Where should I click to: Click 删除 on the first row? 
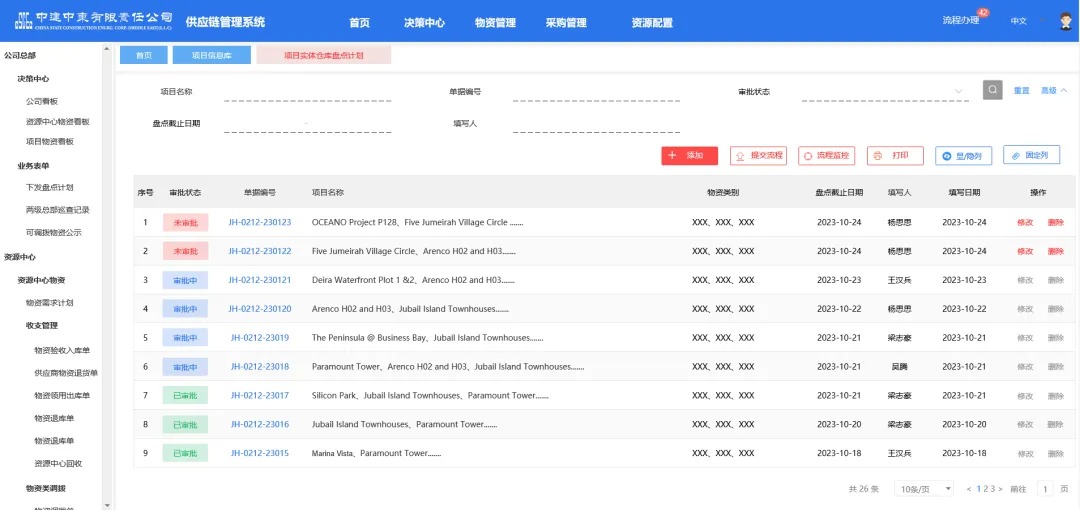pyautogui.click(x=1056, y=222)
